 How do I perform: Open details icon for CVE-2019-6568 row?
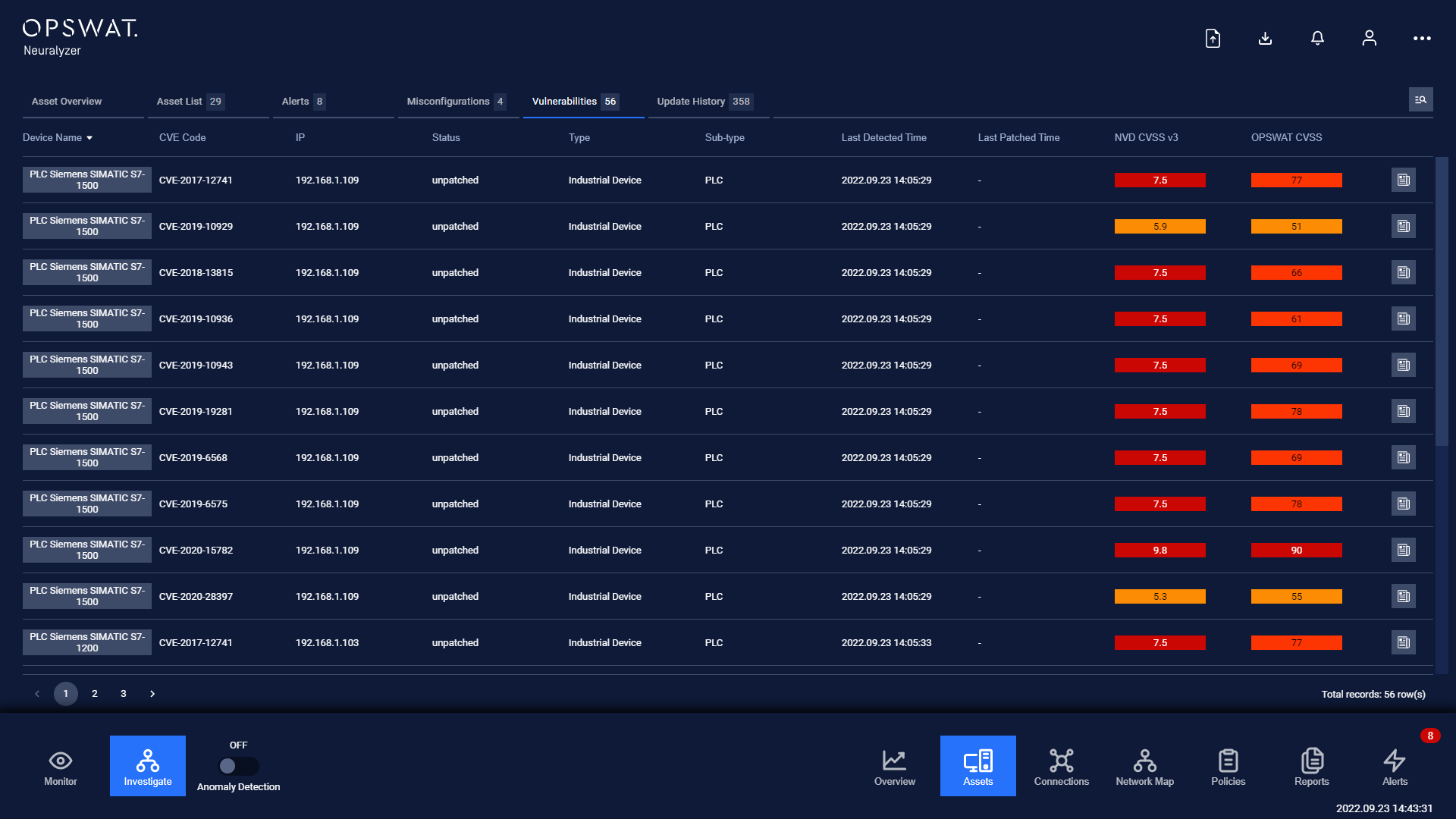(x=1403, y=457)
